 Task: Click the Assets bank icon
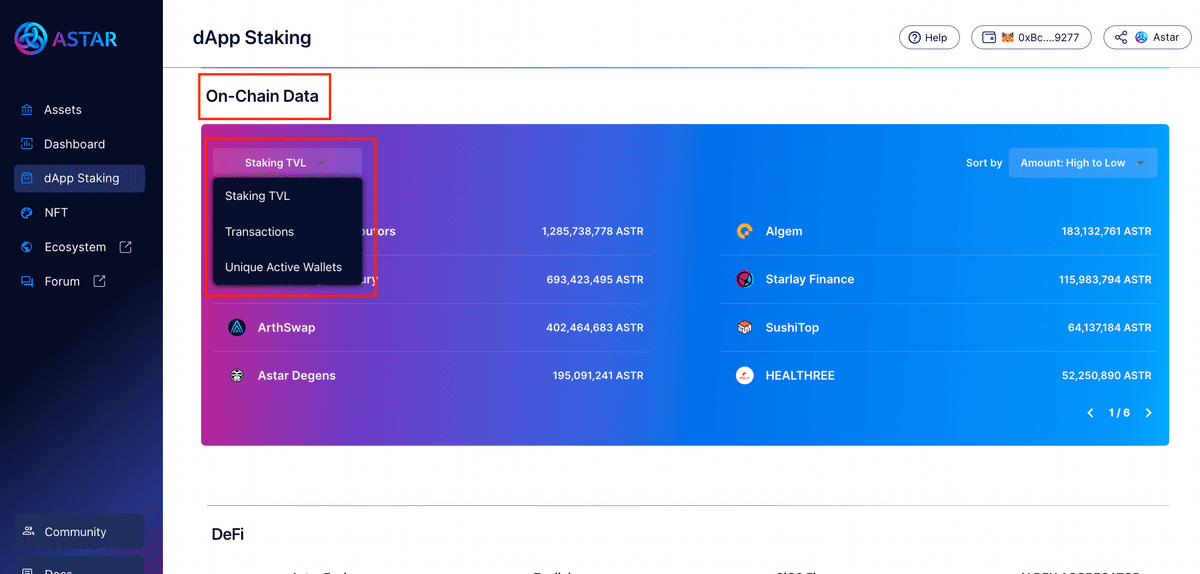pos(27,110)
